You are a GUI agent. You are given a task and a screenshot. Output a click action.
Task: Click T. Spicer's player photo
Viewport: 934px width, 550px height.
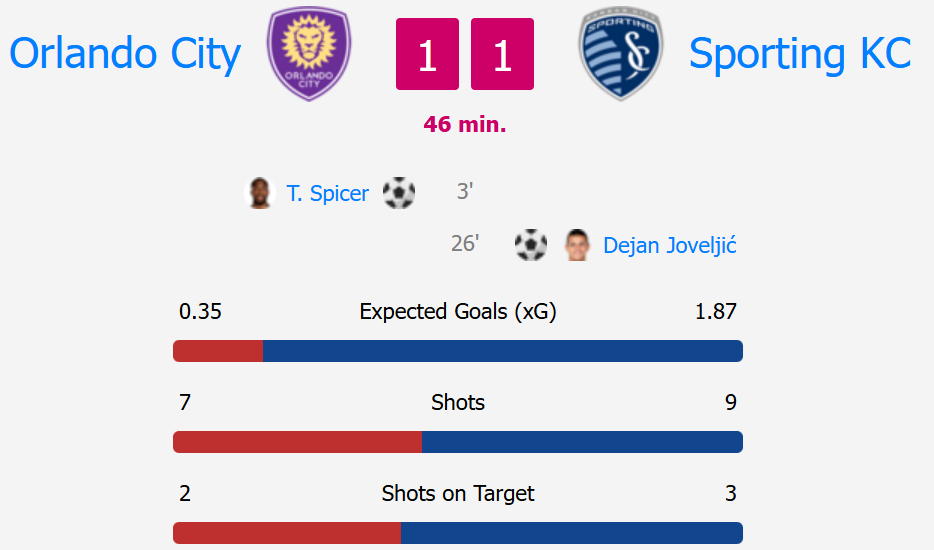(260, 193)
